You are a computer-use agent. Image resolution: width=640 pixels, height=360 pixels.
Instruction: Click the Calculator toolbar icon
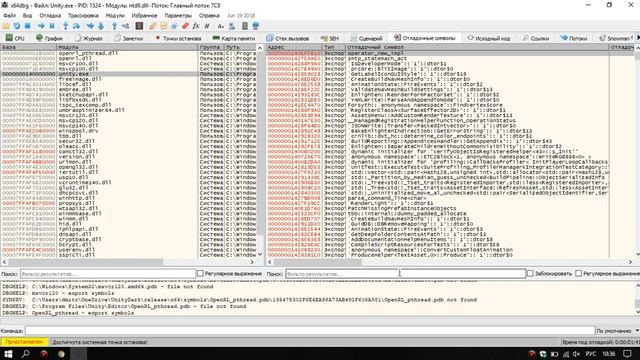pyautogui.click(x=245, y=26)
